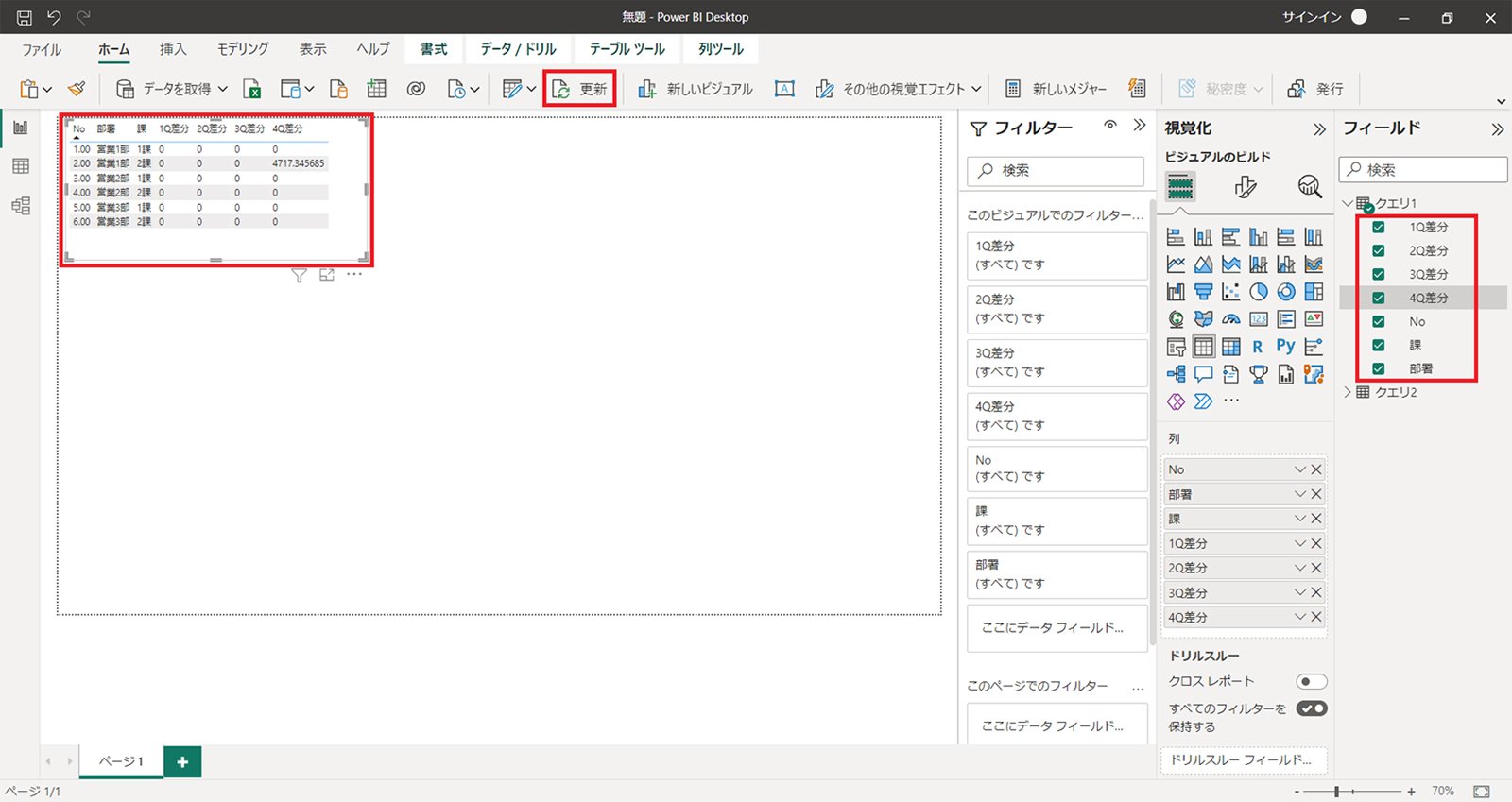Switch to the 表示 tab
The image size is (1512, 802).
[x=313, y=49]
